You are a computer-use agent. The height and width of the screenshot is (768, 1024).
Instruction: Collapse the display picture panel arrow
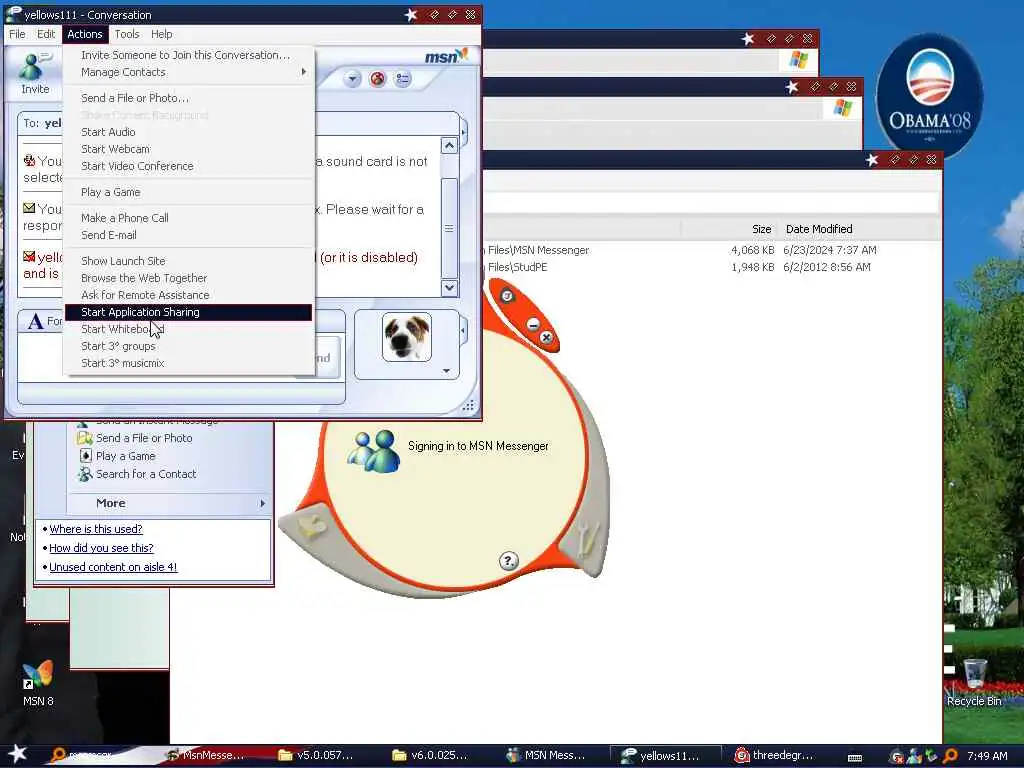464,331
